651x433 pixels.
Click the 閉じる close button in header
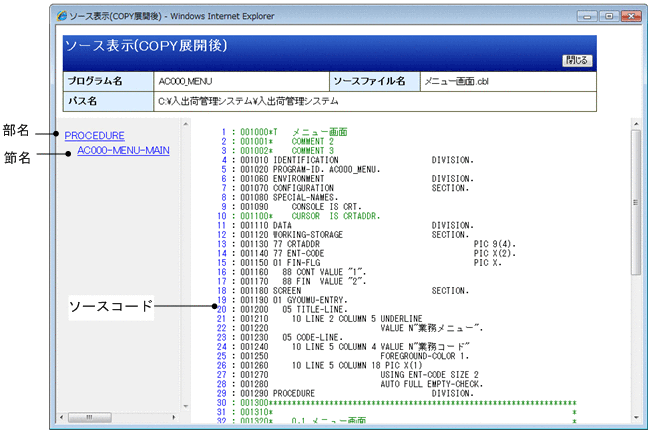(x=577, y=60)
